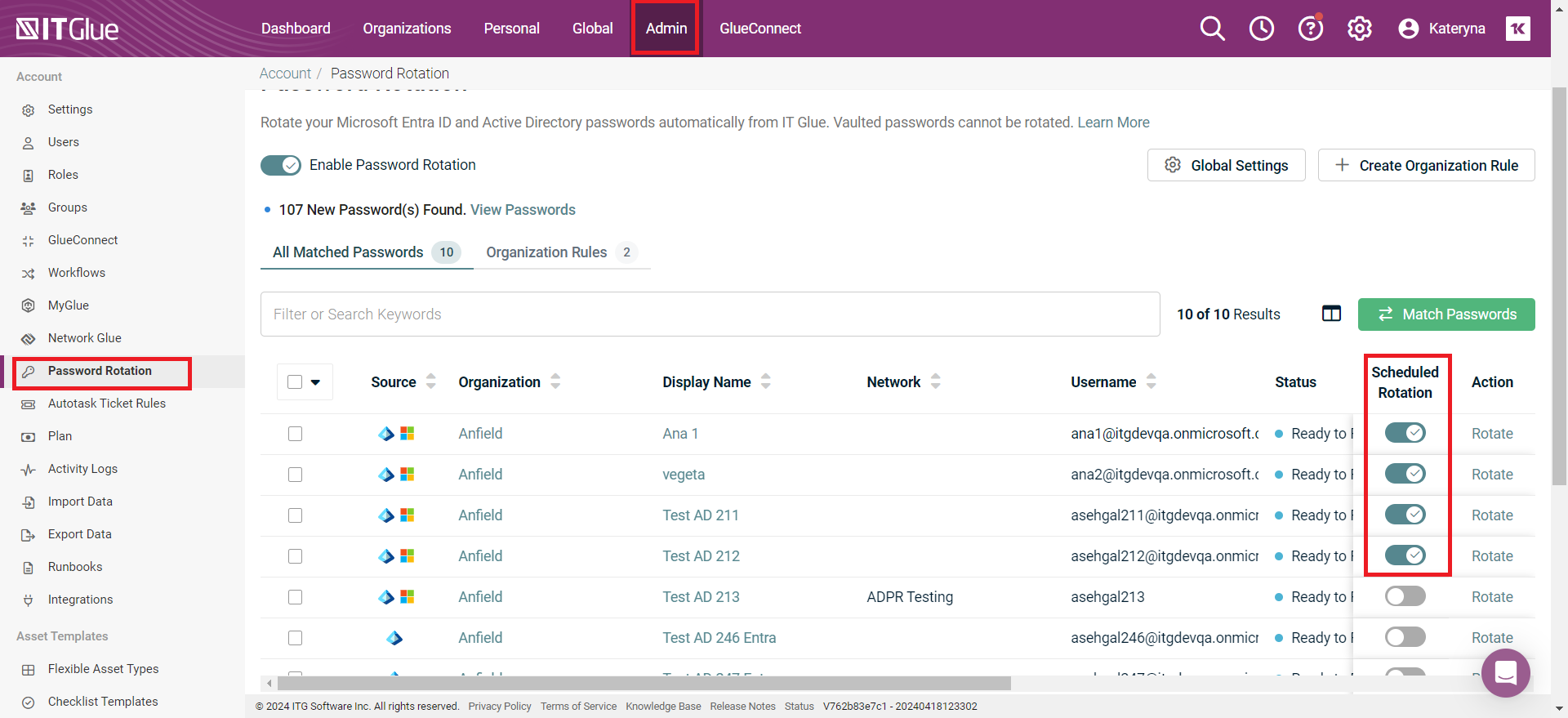
Task: Open the Release Notes footer link
Action: pos(742,707)
